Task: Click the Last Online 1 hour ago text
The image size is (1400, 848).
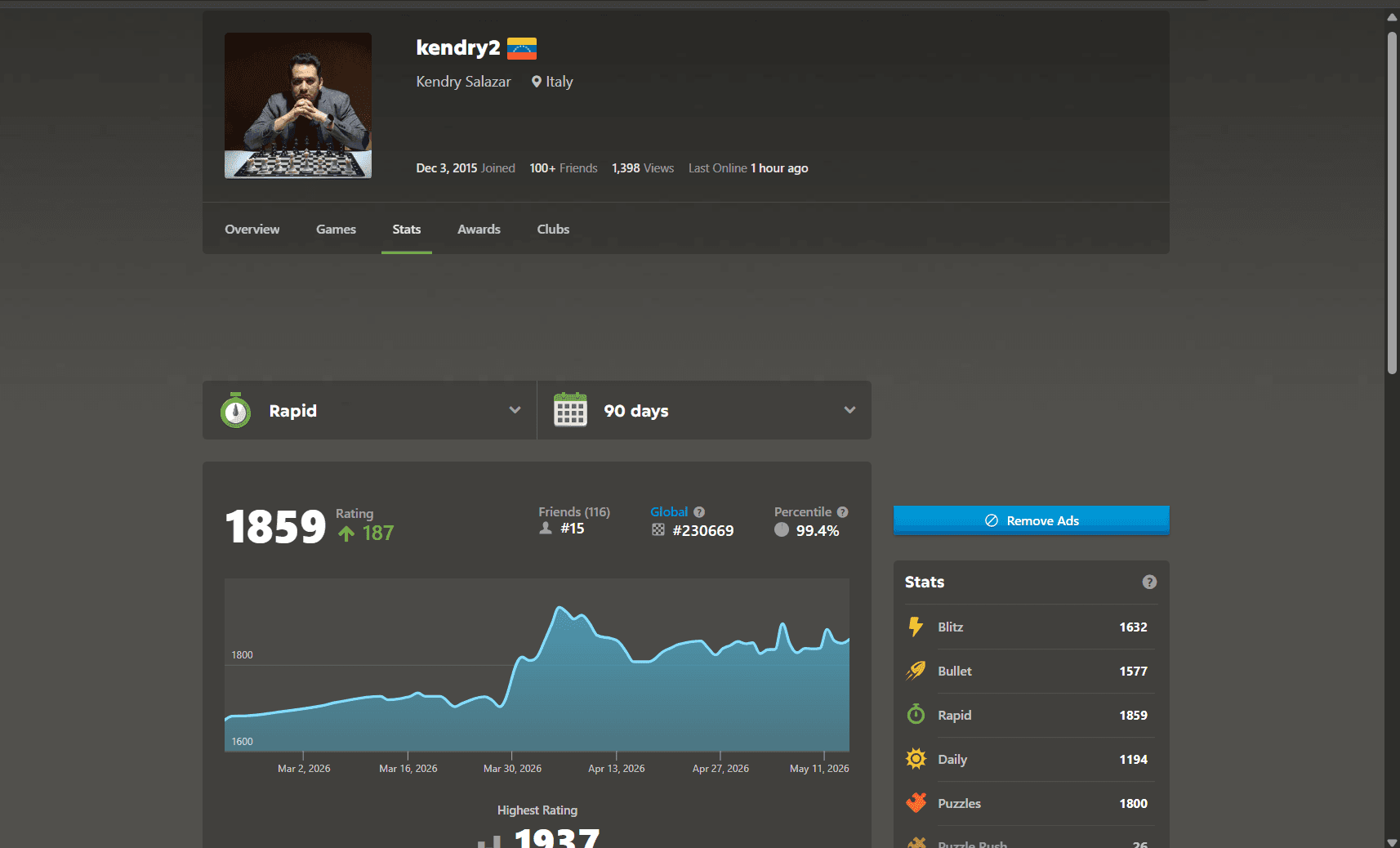Action: [748, 168]
